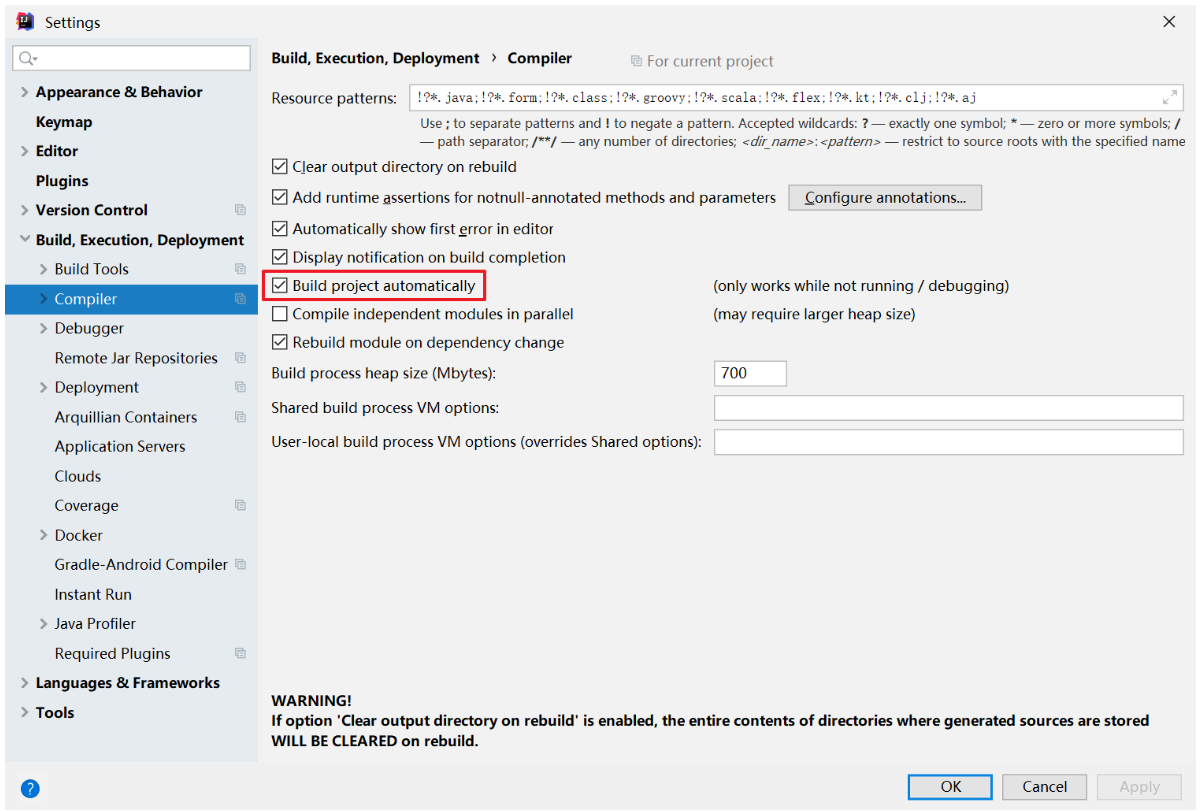
Task: Expand Appearance & Behavior section
Action: [x=24, y=92]
